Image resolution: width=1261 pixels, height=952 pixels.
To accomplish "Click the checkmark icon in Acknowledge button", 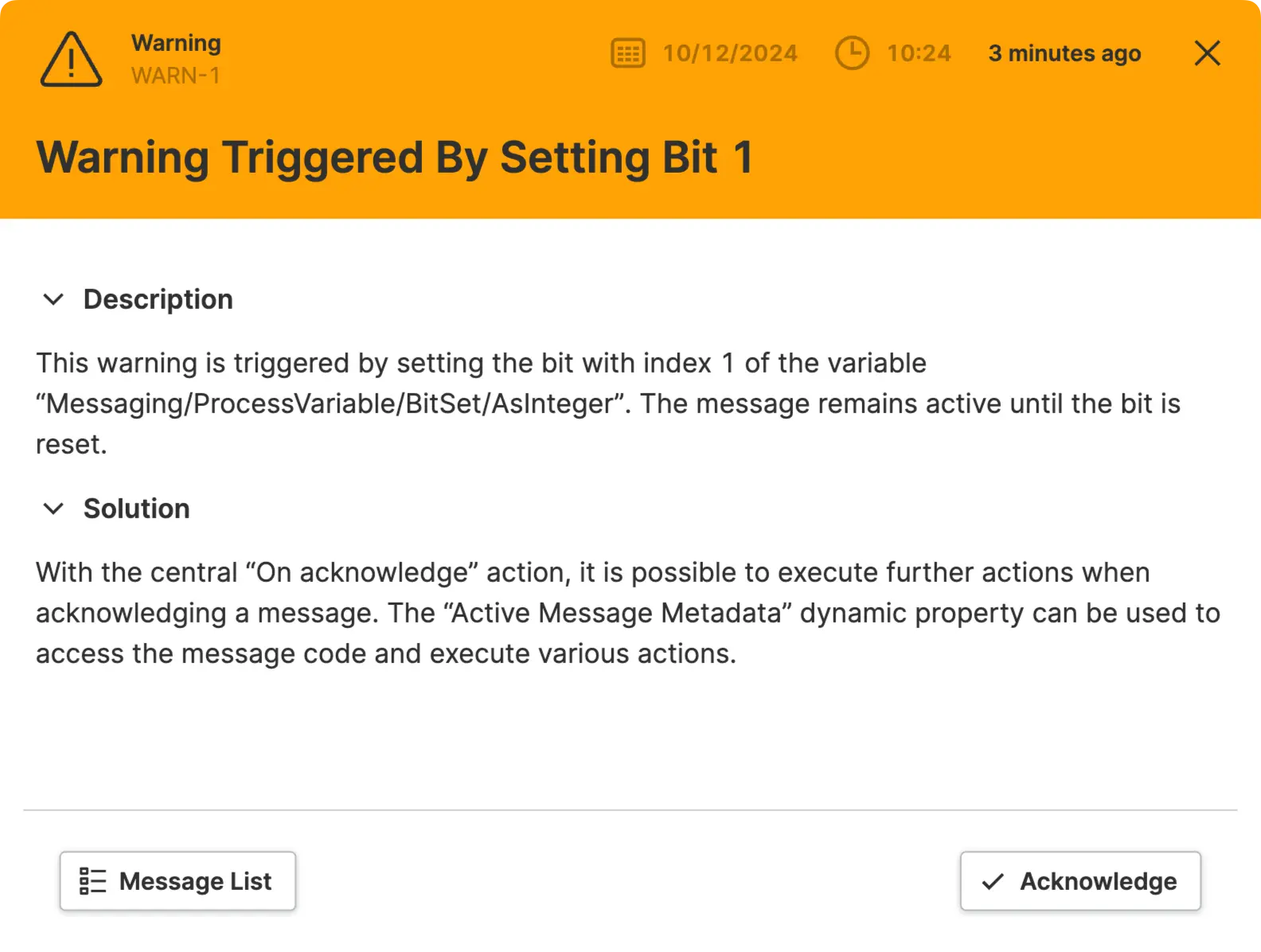I will (993, 881).
